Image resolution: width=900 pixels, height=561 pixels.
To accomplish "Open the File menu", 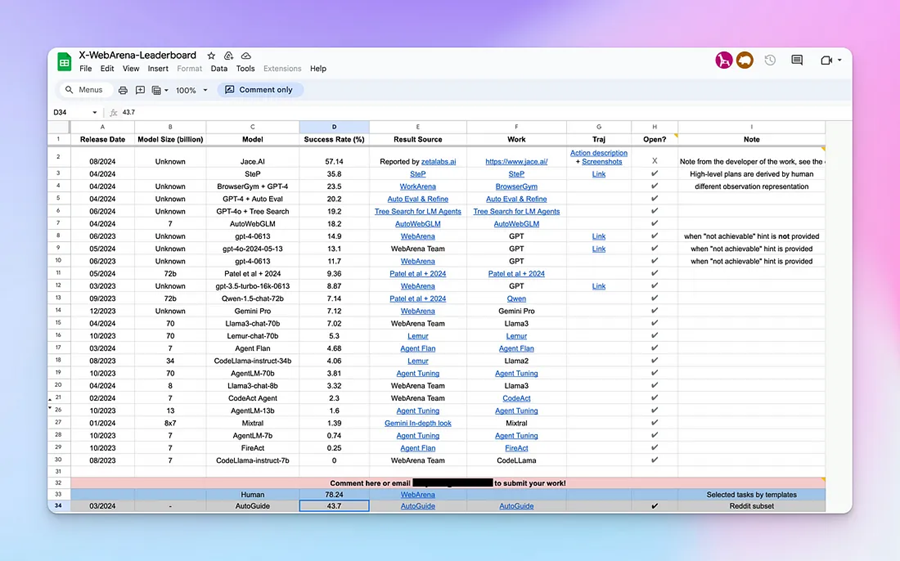I will point(86,68).
